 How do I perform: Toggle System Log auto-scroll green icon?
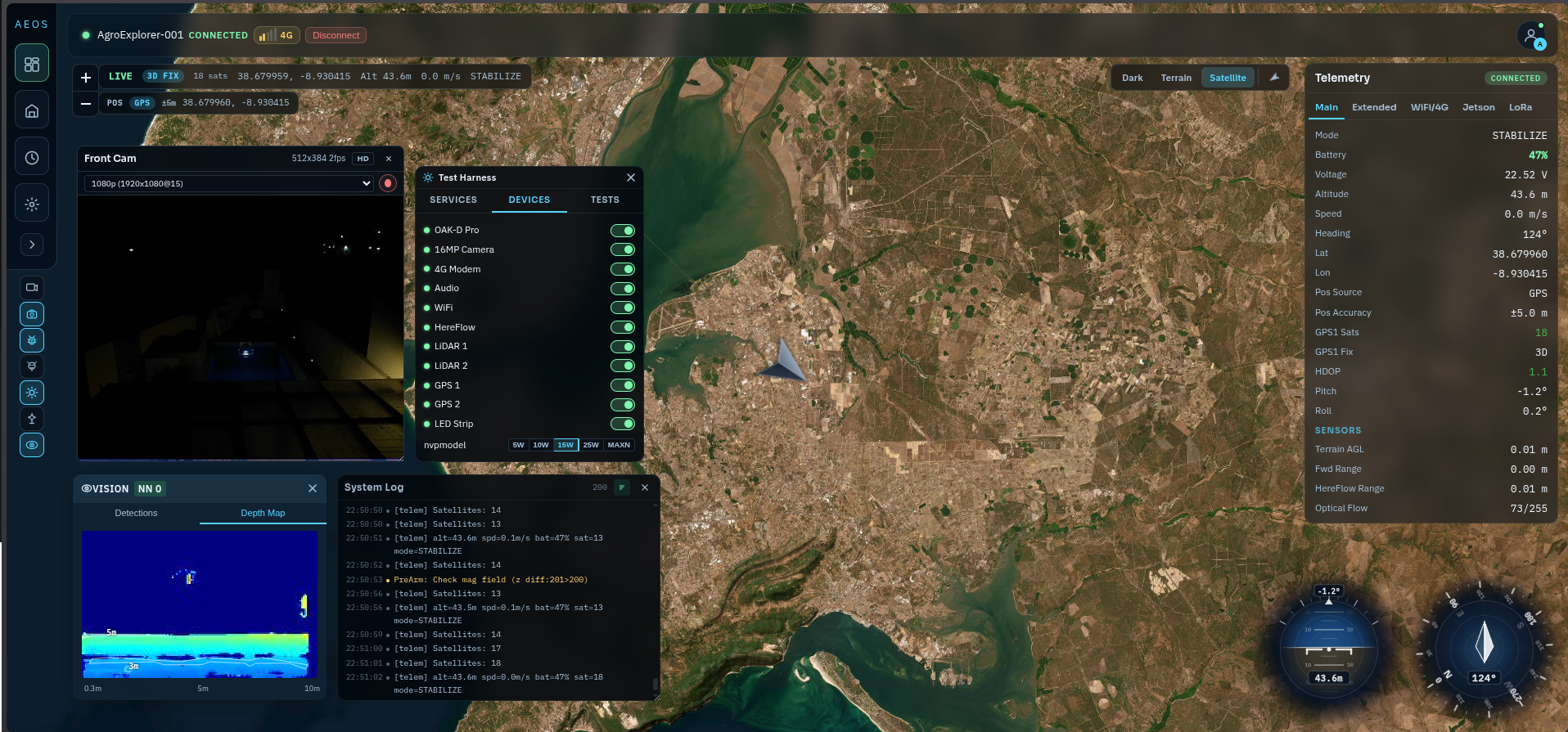622,487
